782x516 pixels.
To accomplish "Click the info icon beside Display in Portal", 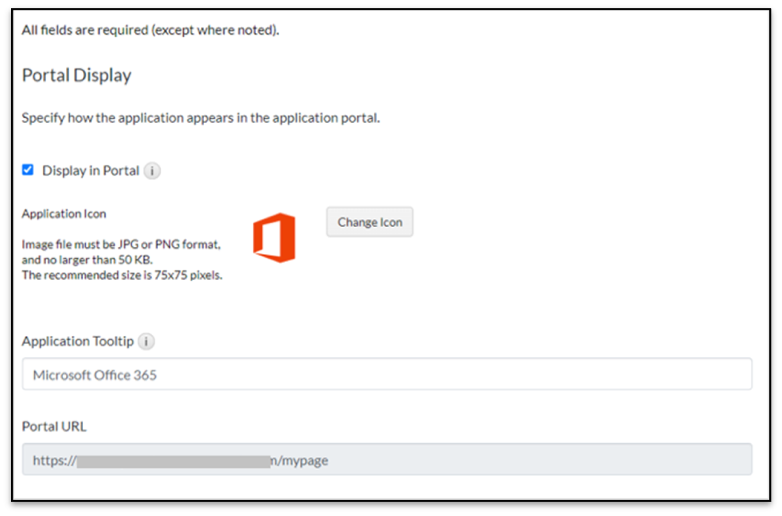I will click(x=152, y=171).
